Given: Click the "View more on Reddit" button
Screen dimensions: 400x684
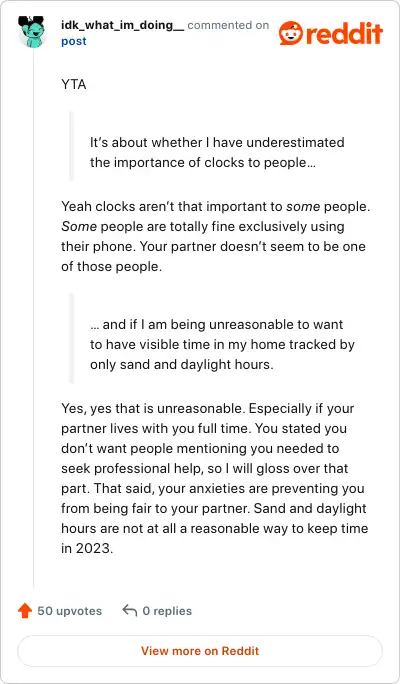Looking at the screenshot, I should [200, 651].
